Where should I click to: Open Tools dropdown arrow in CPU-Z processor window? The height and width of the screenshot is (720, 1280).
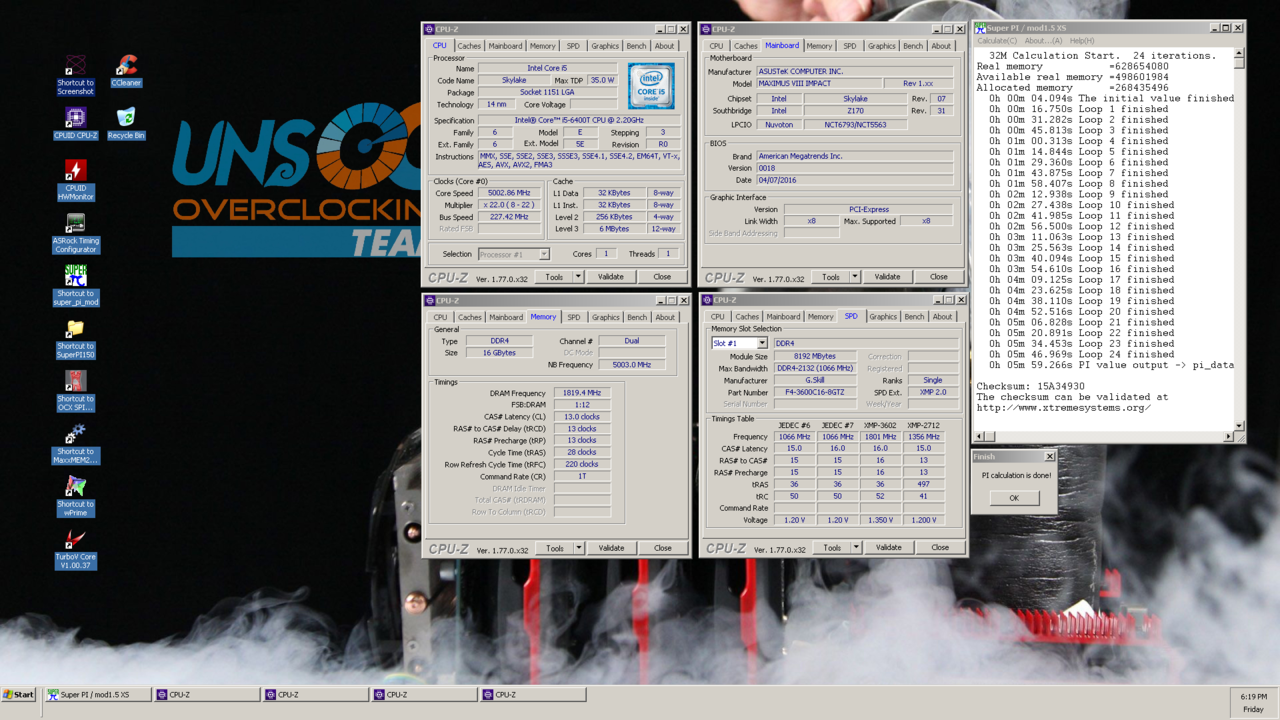click(x=578, y=277)
